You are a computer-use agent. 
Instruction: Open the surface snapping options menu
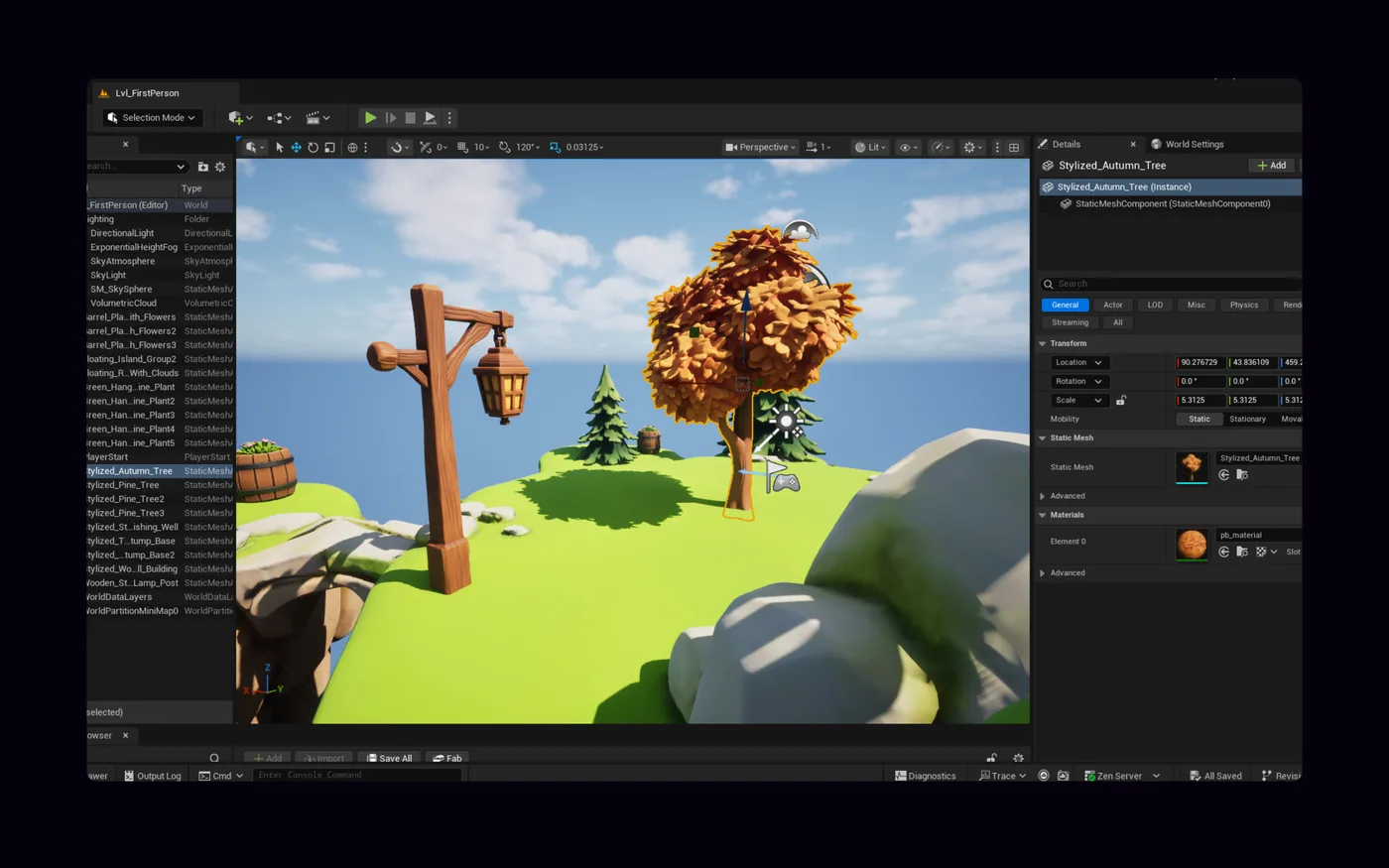399,147
